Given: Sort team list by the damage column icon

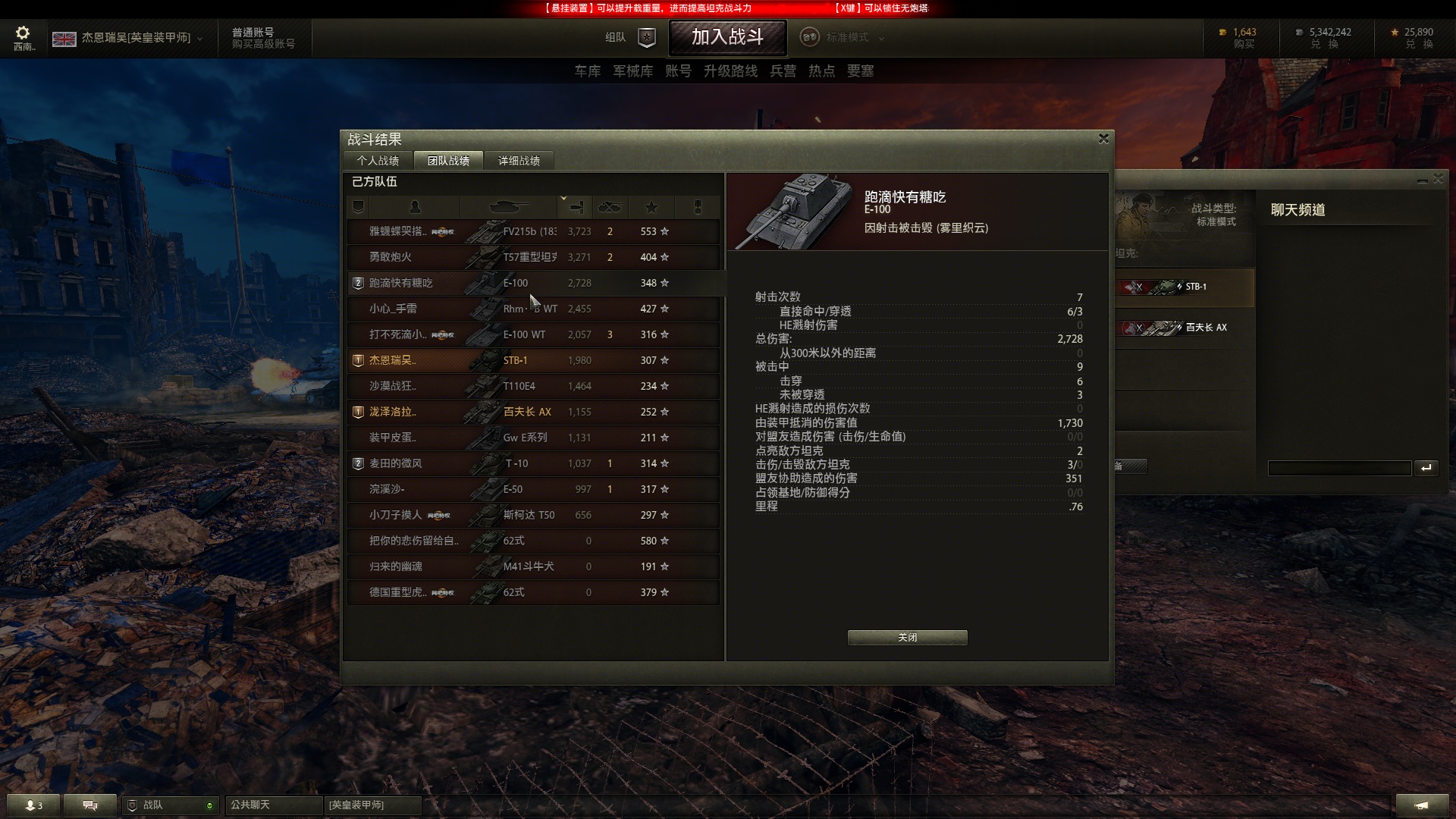Looking at the screenshot, I should [576, 206].
